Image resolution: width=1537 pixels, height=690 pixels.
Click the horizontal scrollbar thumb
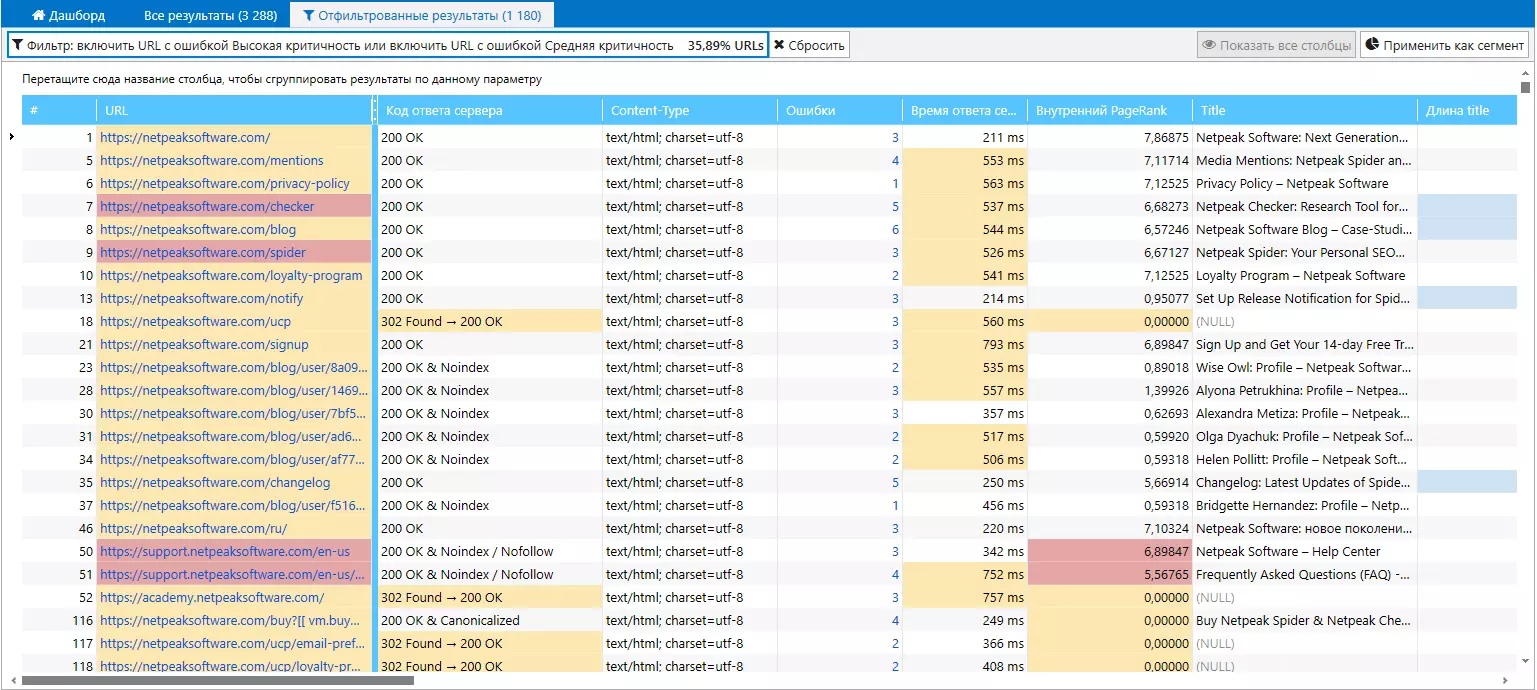point(217,681)
